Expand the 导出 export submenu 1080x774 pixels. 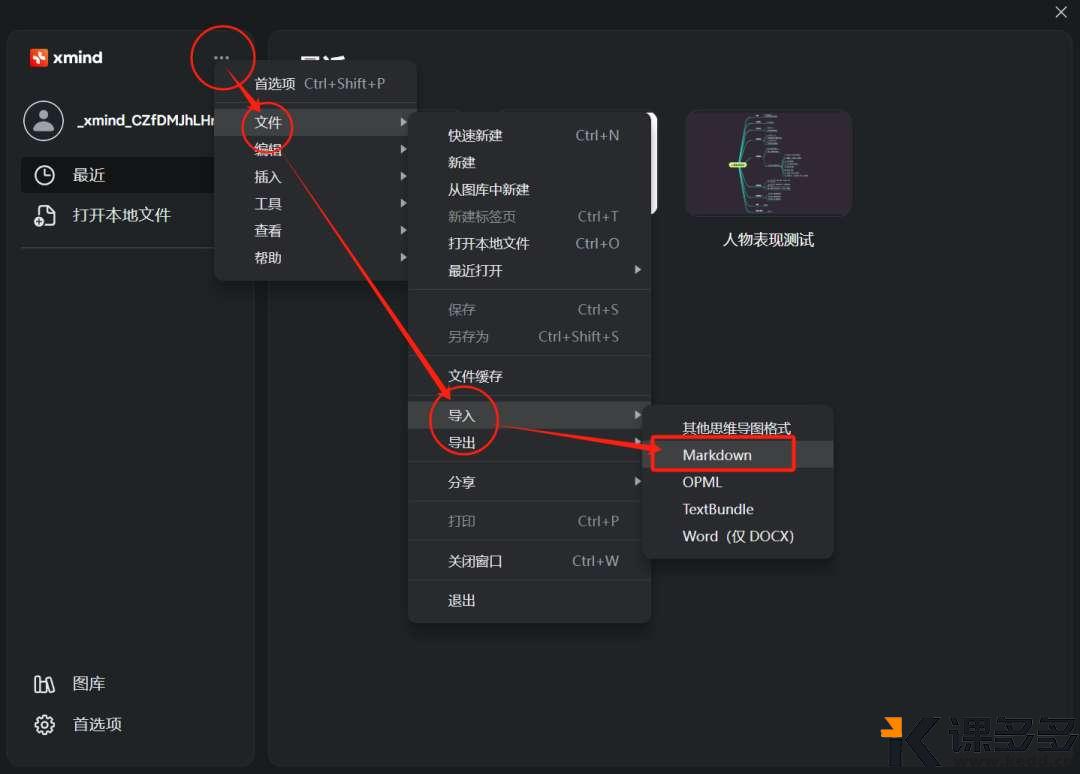(638, 442)
